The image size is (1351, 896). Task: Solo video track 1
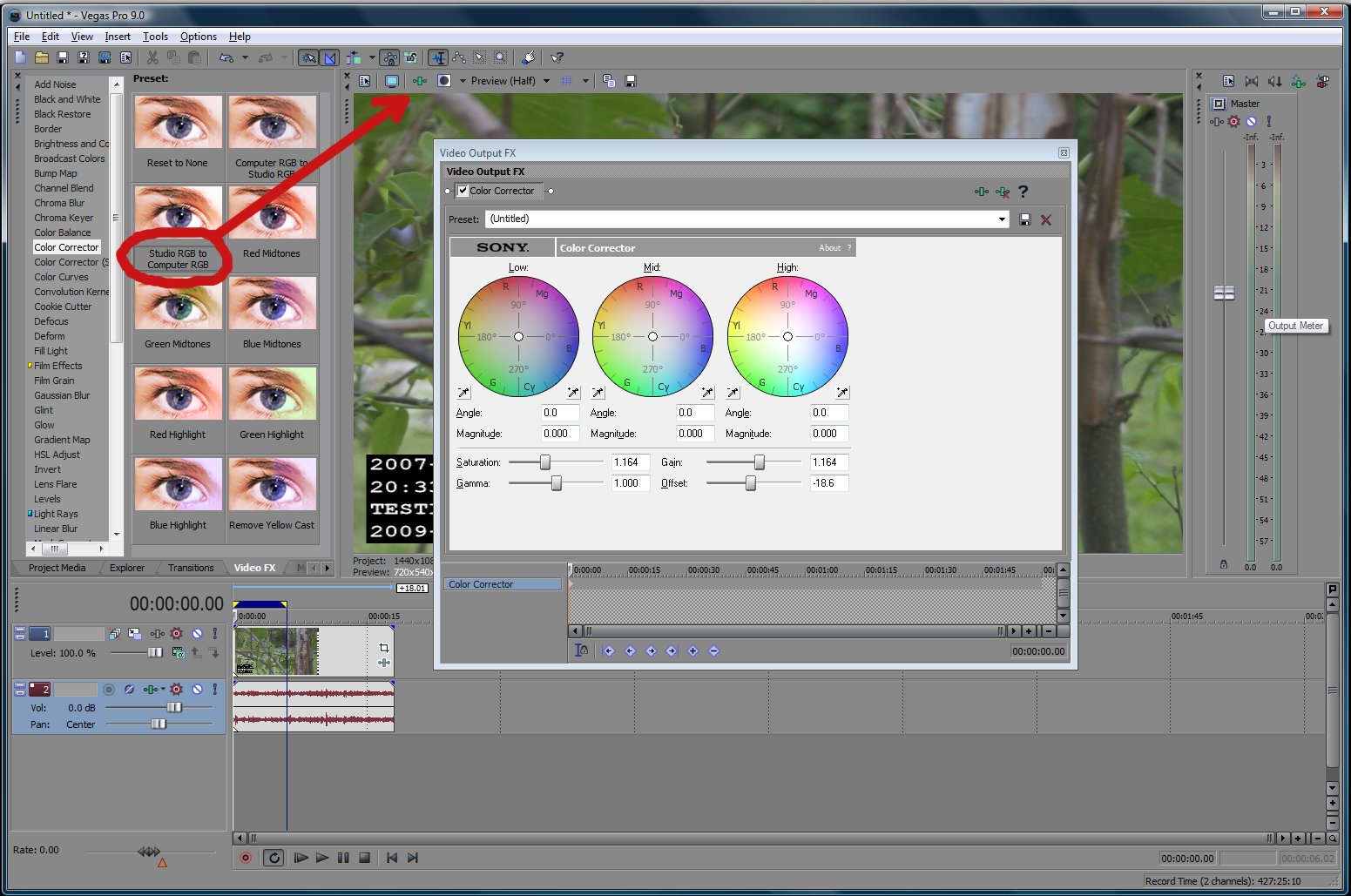[x=215, y=634]
